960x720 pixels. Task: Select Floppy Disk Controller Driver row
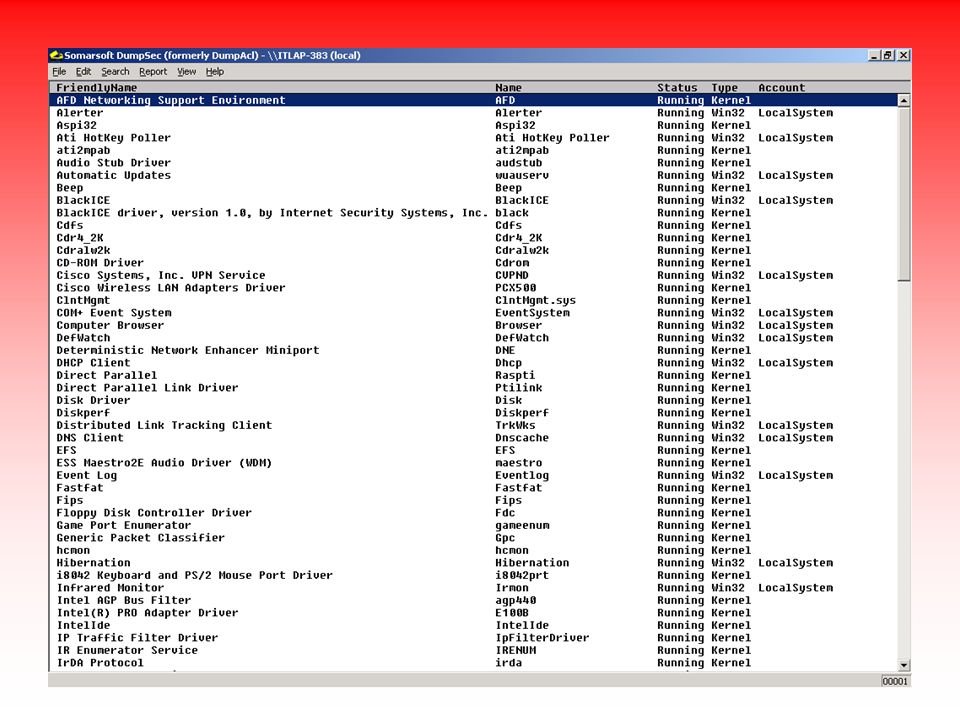[x=473, y=512]
